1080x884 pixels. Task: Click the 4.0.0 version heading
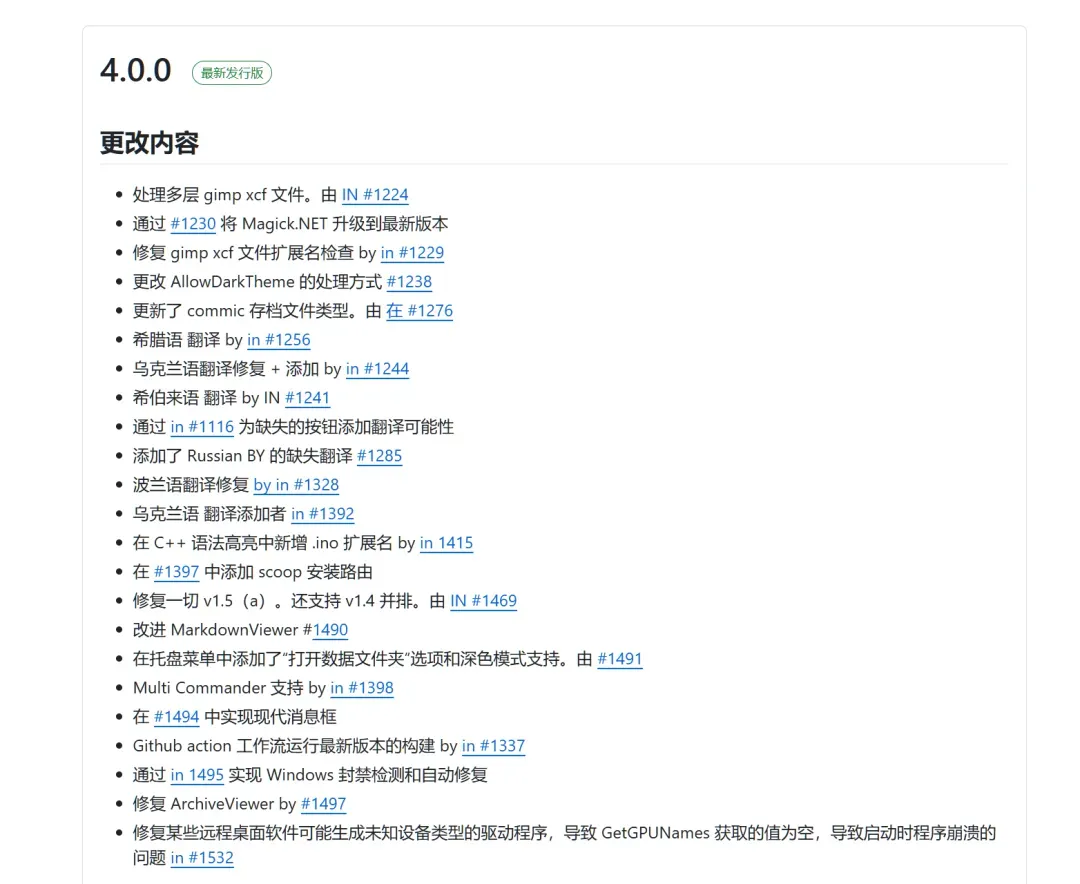click(x=136, y=71)
